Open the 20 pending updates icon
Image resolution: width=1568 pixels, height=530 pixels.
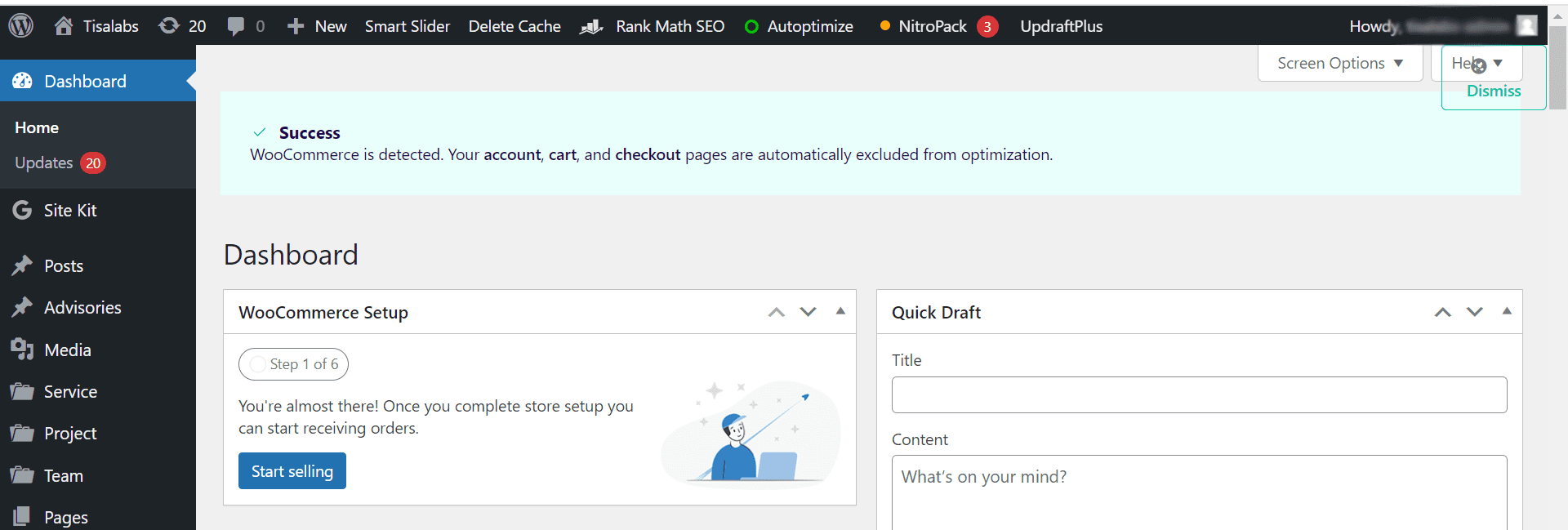tap(169, 26)
